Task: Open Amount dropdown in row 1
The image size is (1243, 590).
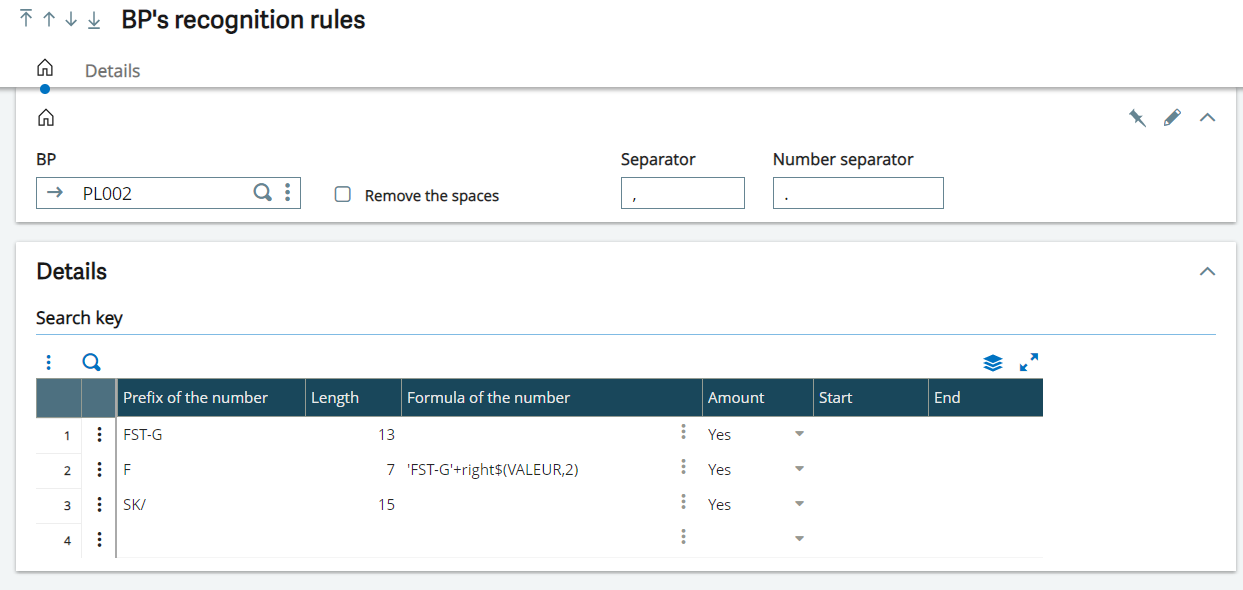Action: pyautogui.click(x=799, y=434)
